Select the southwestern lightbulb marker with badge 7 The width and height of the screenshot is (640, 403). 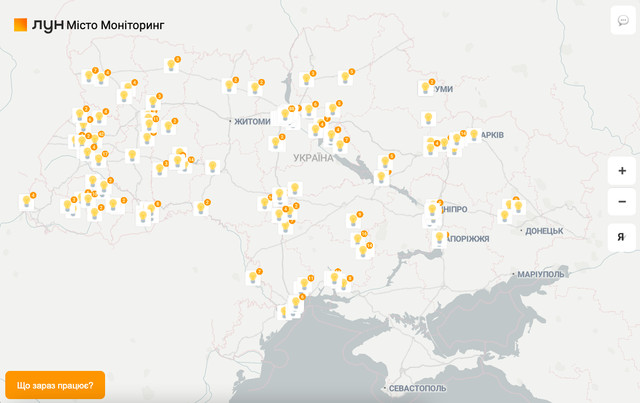(253, 278)
